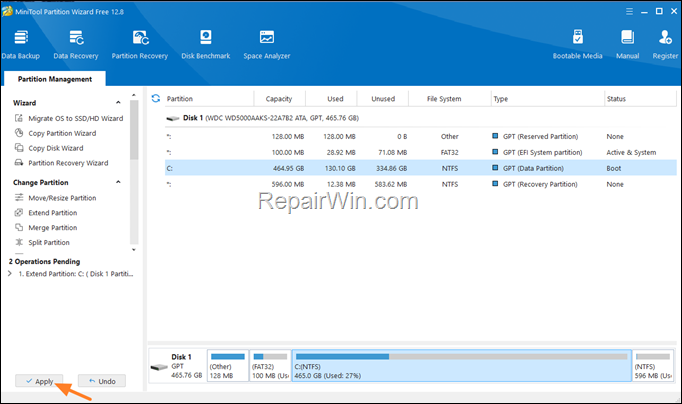Screen dimensions: 682x404
Task: Open the Partition Recovery tool
Action: point(140,44)
